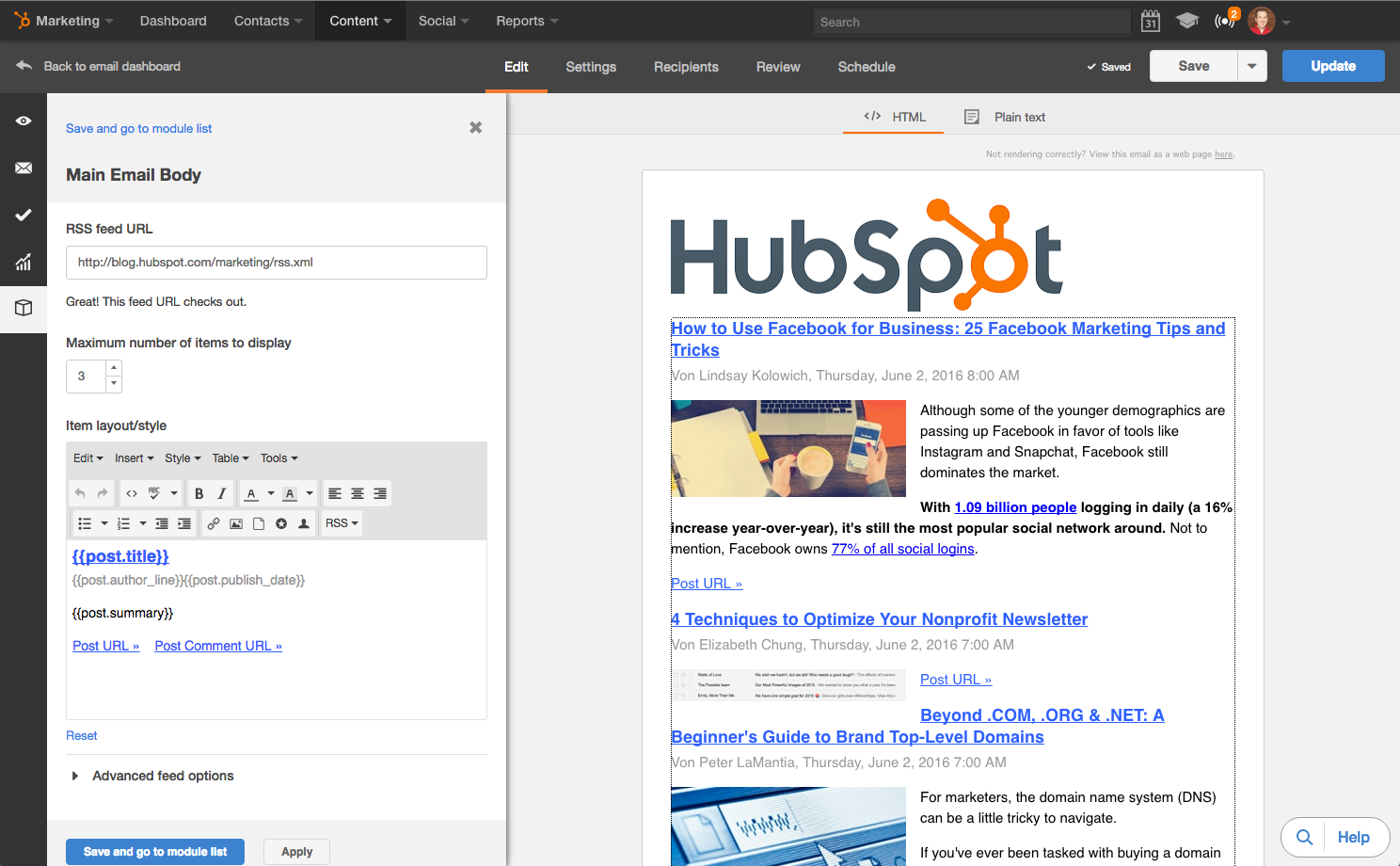Click the source code icon in editor toolbar
The width and height of the screenshot is (1400, 866).
click(x=132, y=493)
